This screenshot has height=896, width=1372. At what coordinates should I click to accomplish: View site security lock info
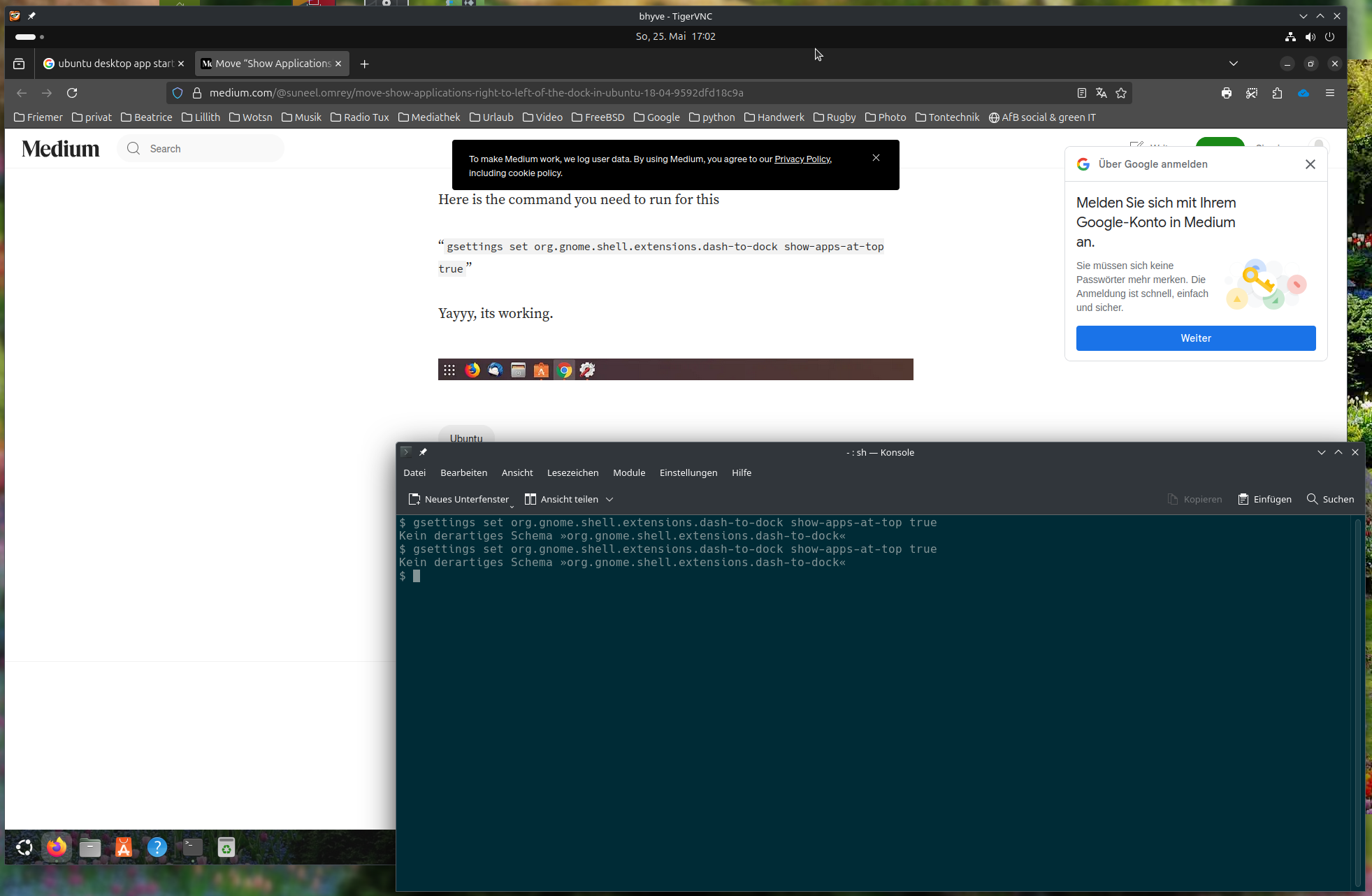197,93
